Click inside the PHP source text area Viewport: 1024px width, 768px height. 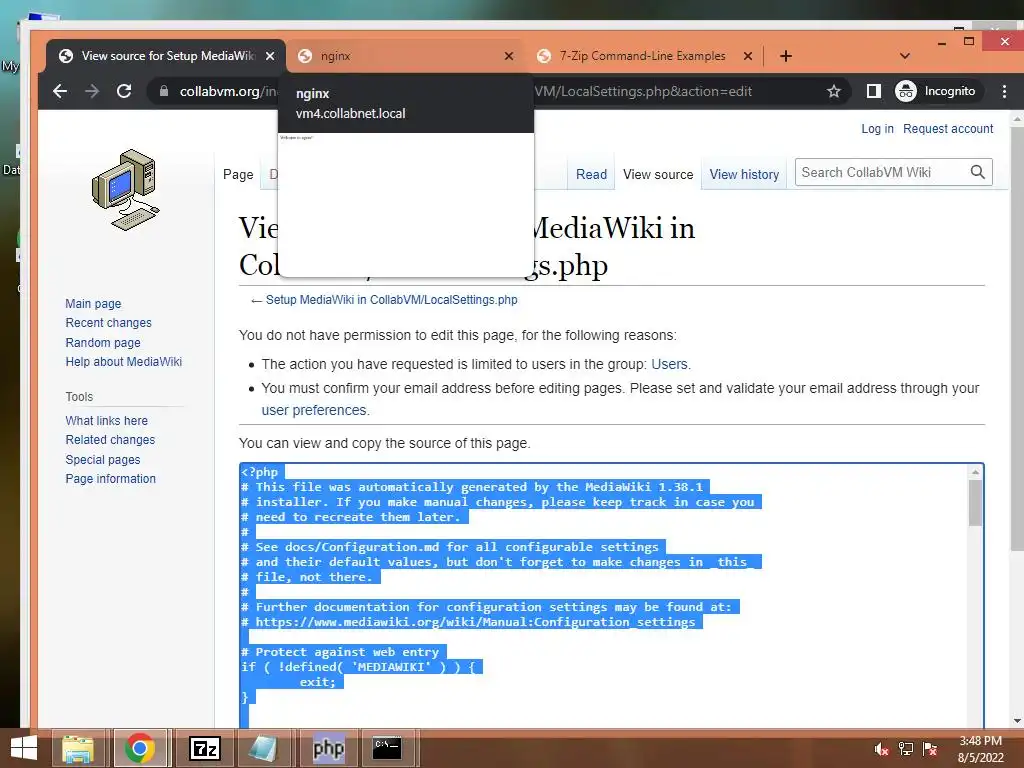point(604,594)
